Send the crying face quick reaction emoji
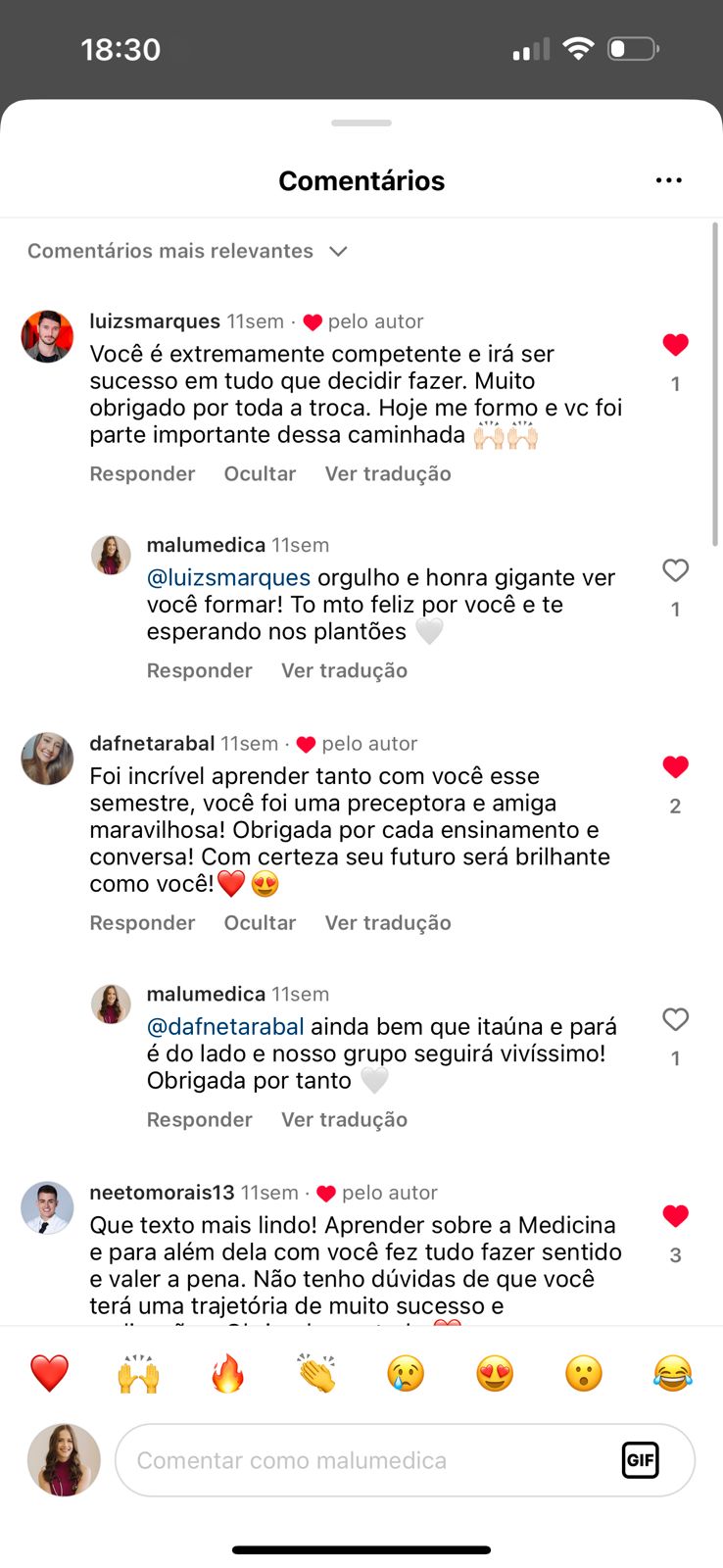 [x=406, y=1373]
